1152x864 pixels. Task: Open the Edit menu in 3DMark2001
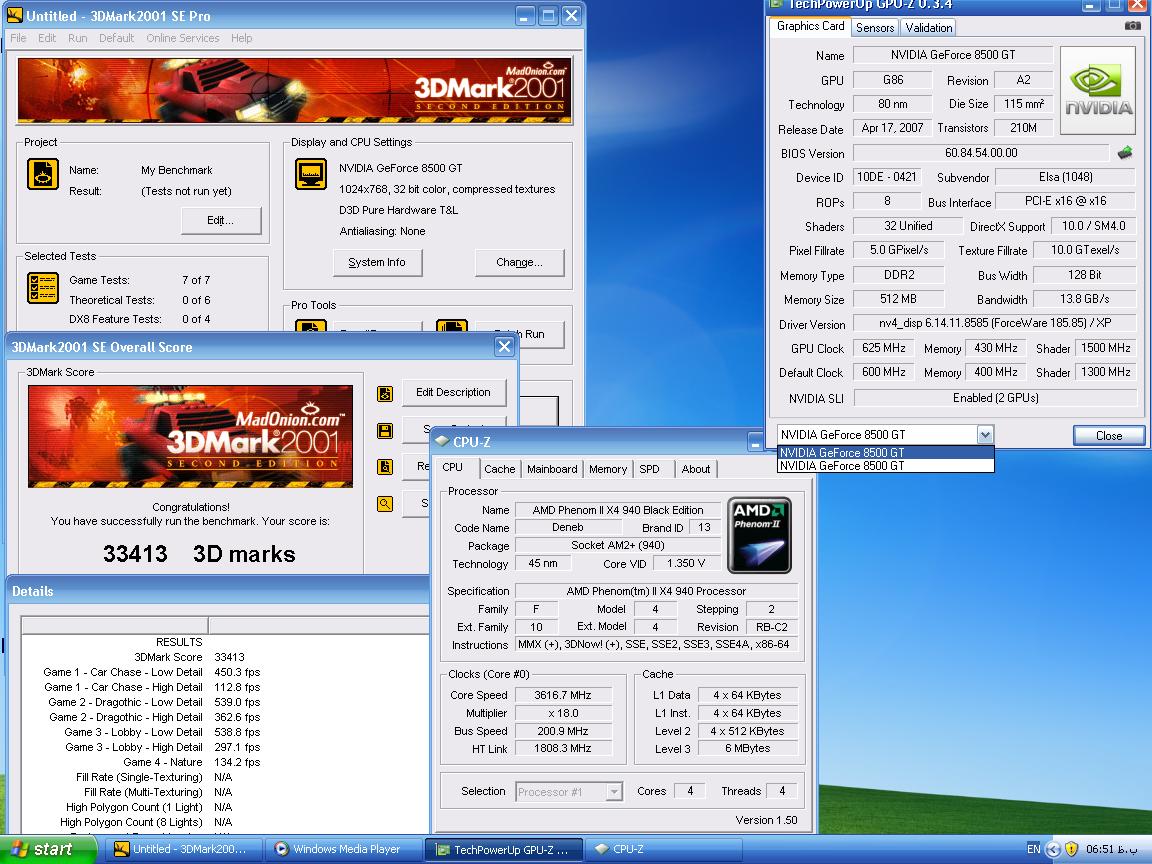pyautogui.click(x=47, y=38)
